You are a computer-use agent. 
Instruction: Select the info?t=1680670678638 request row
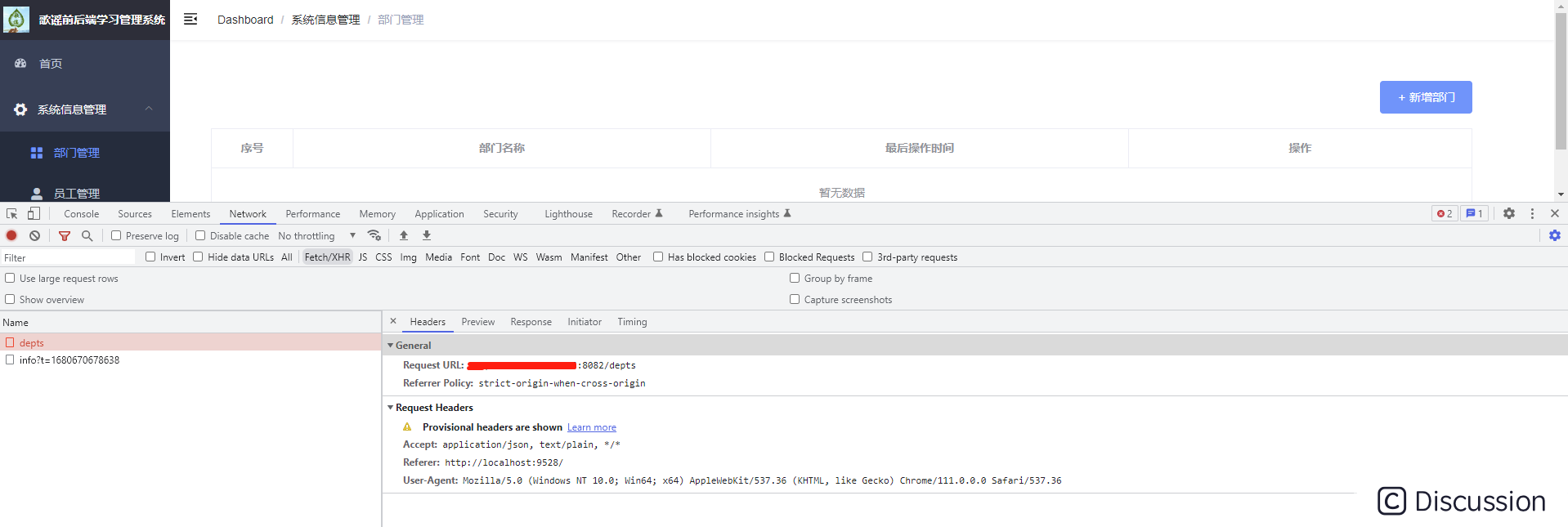pyautogui.click(x=190, y=360)
